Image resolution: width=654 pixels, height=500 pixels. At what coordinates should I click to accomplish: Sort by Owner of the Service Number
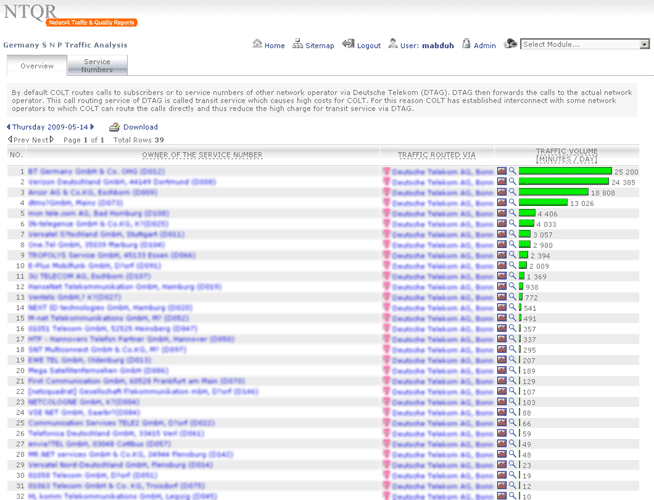click(202, 155)
